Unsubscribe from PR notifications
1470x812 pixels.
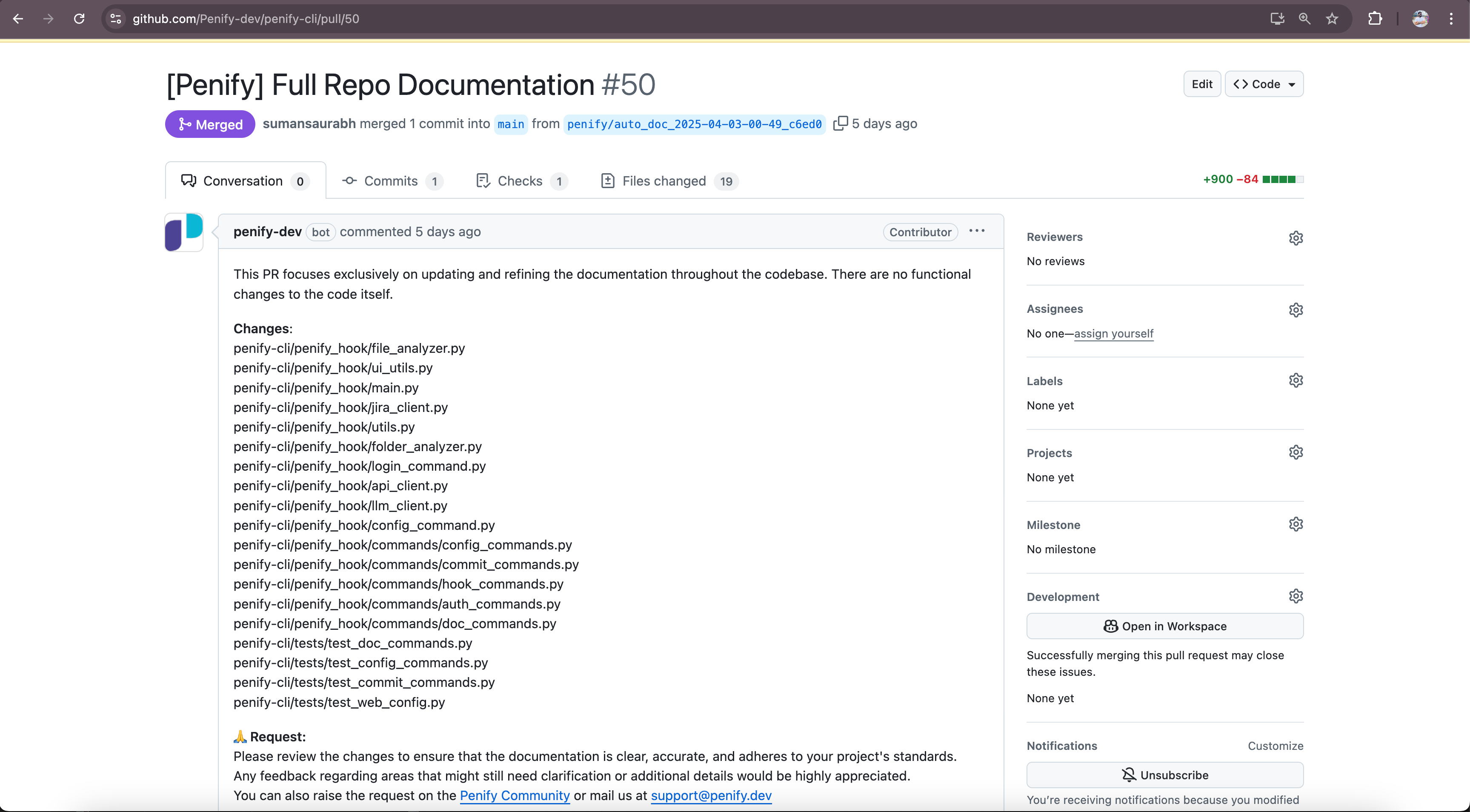tap(1164, 775)
